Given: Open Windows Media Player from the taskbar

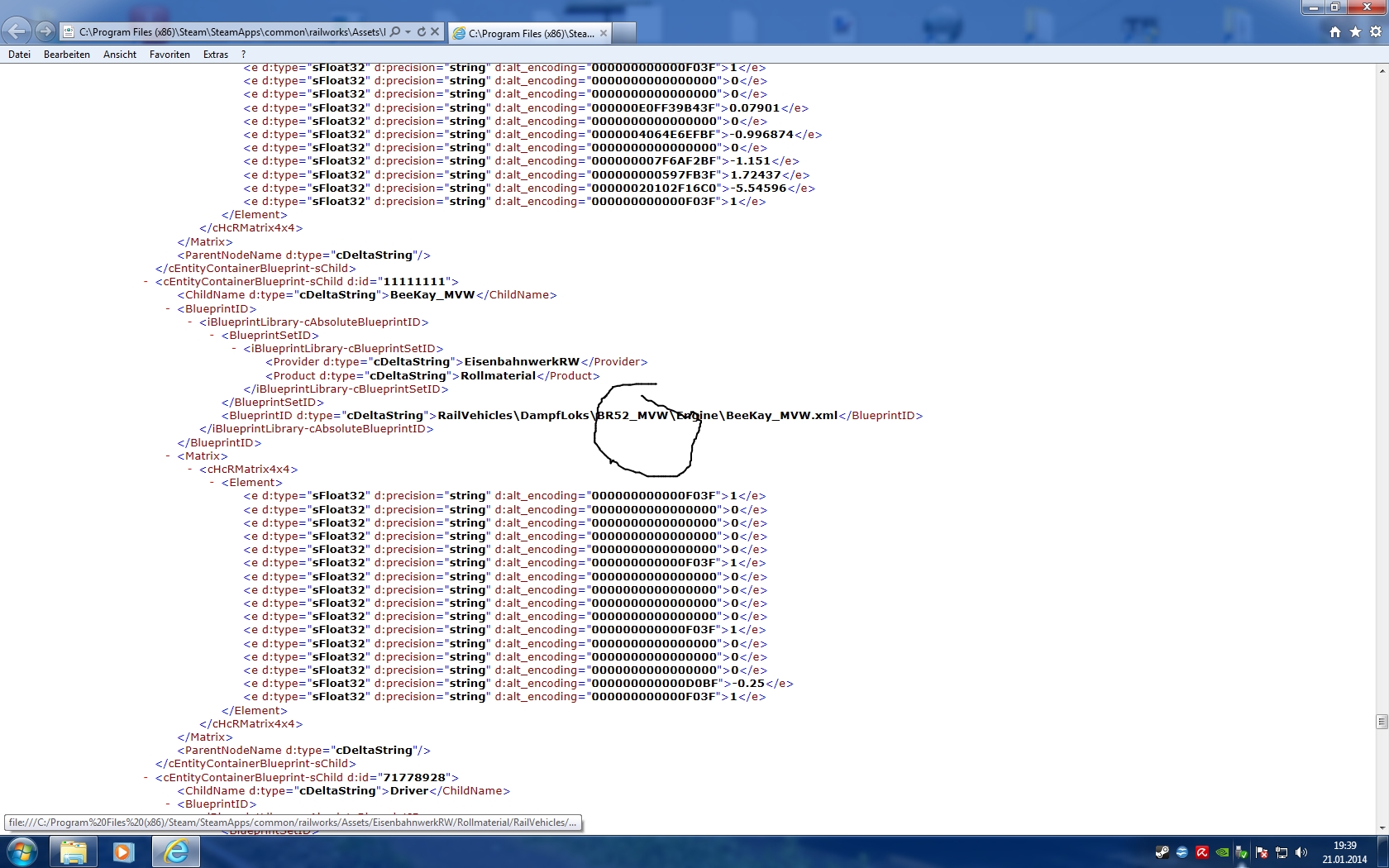Looking at the screenshot, I should pos(124,852).
